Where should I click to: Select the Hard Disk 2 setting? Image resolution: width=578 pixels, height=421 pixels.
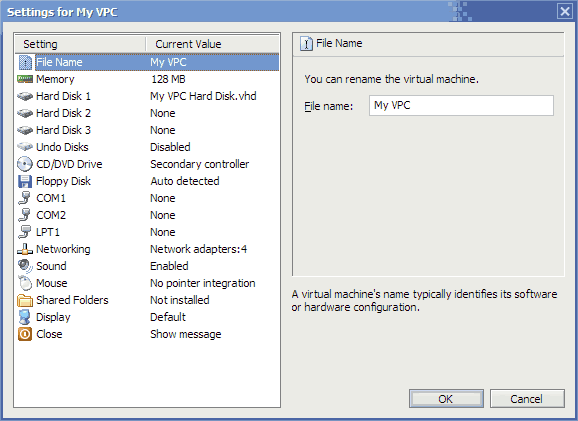click(63, 113)
